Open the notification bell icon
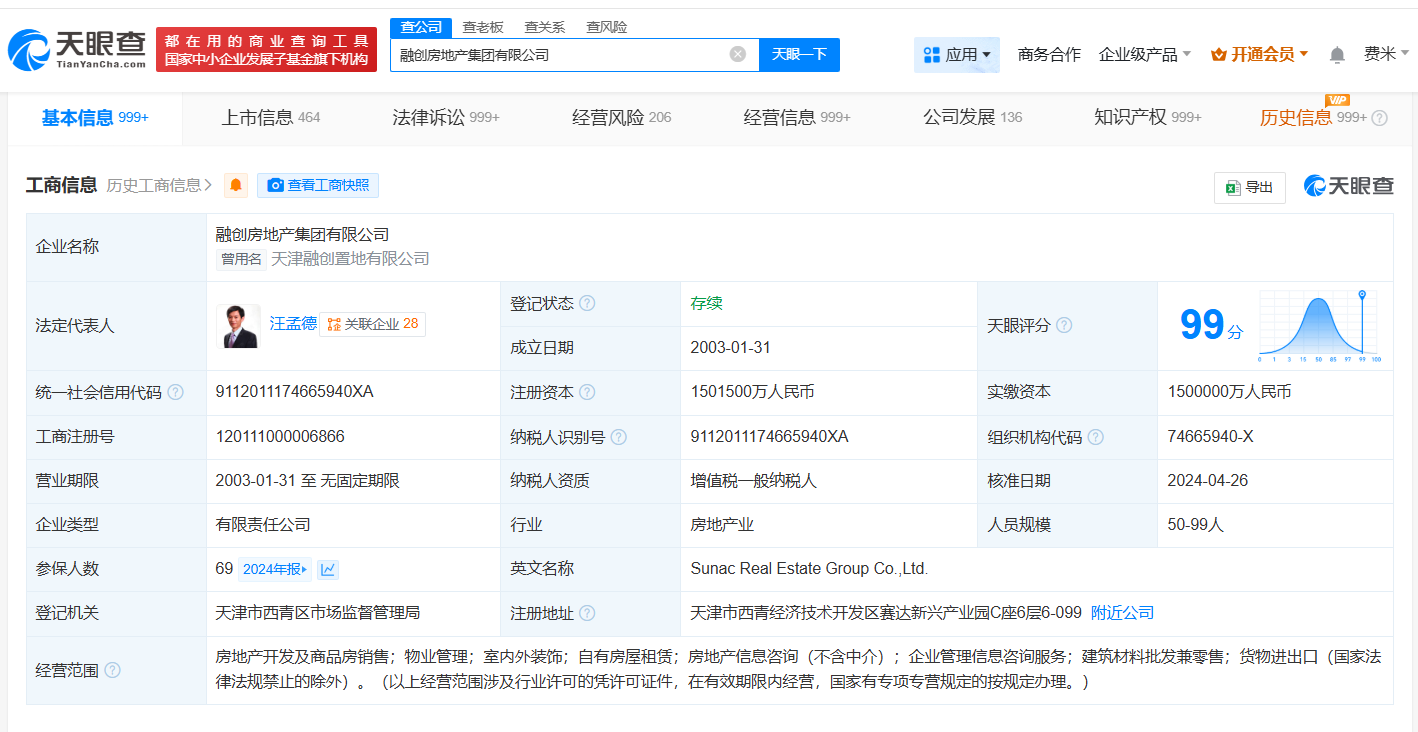1418x732 pixels. pos(1337,55)
